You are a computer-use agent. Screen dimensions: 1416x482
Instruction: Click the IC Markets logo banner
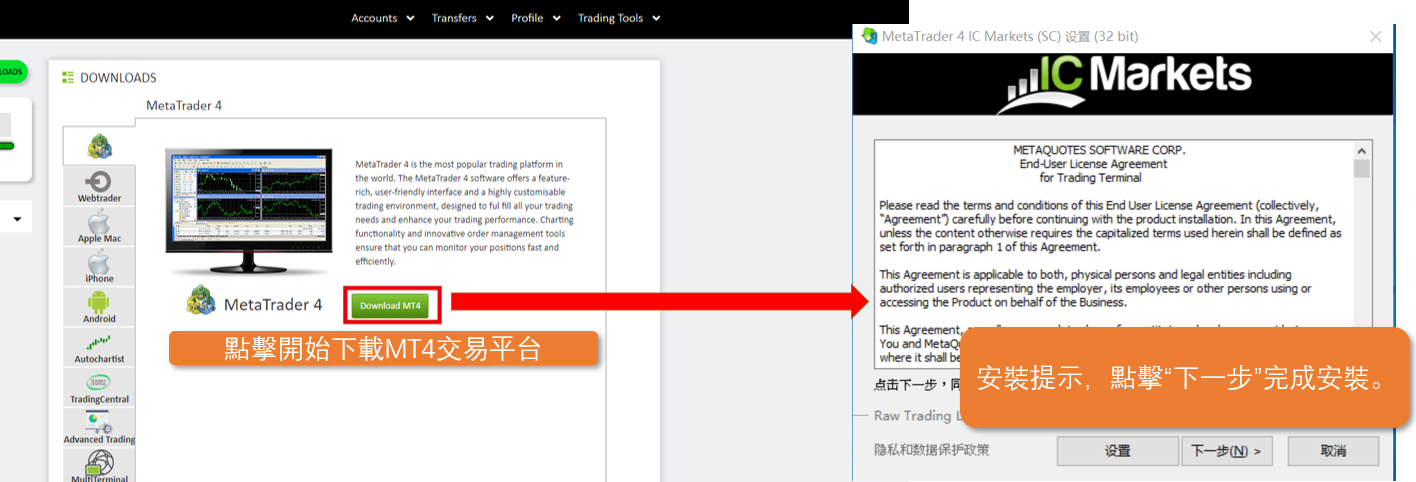click(x=1122, y=84)
